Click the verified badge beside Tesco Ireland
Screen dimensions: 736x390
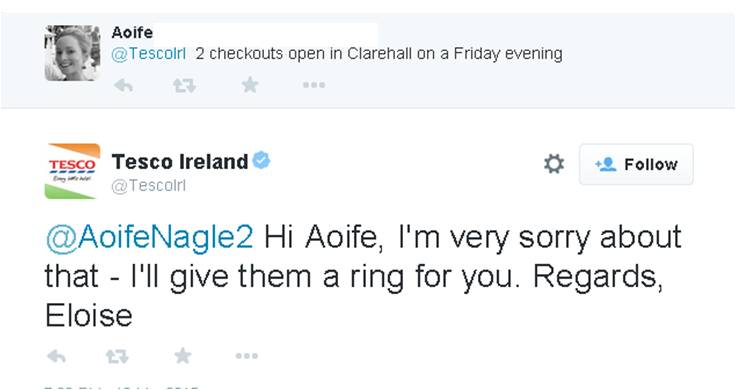261,161
